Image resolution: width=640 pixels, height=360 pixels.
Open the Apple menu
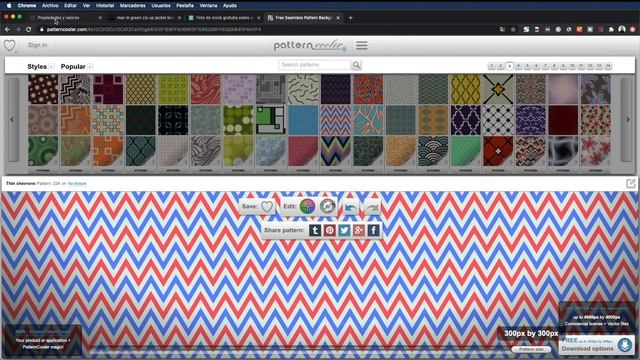tap(9, 5)
